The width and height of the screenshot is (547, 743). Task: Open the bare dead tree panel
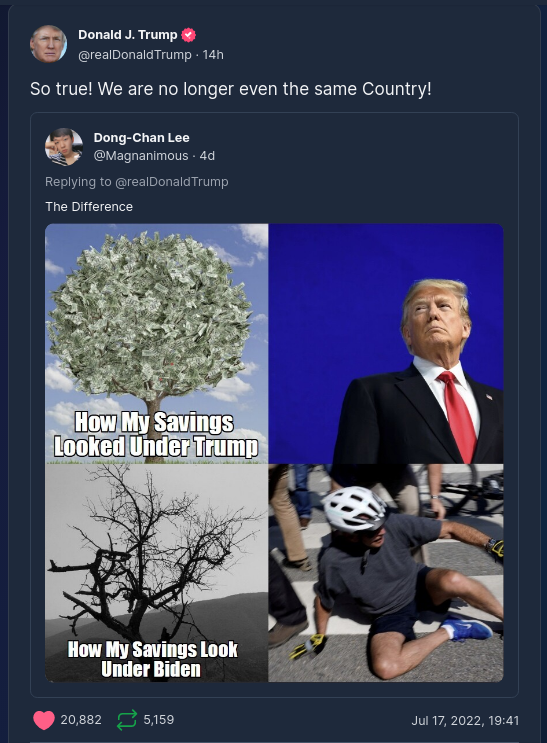tap(157, 573)
